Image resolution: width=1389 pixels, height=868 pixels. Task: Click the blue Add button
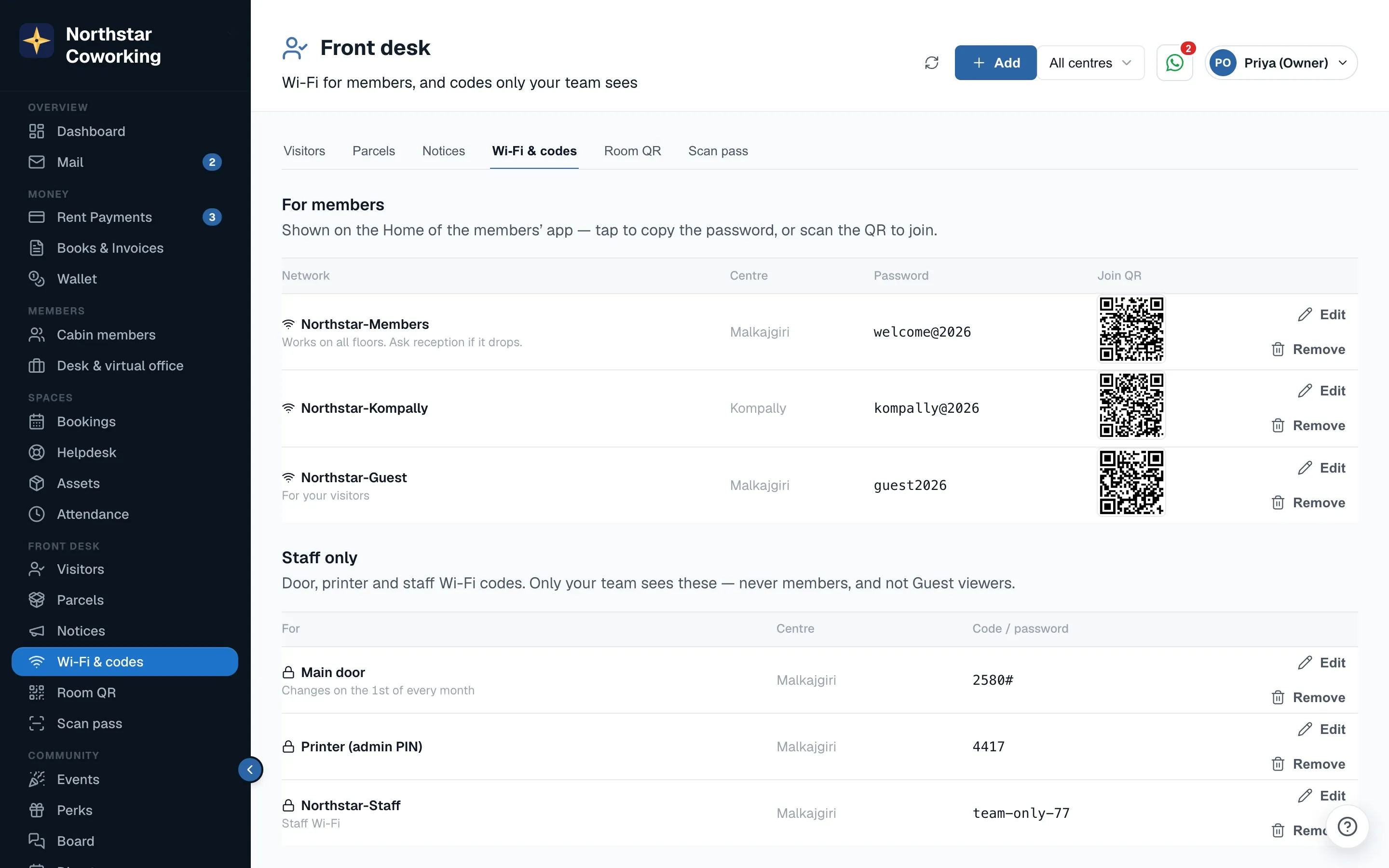[x=995, y=63]
